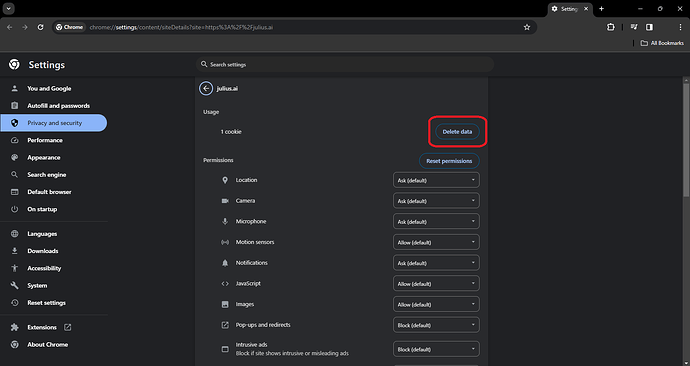Image resolution: width=690 pixels, height=366 pixels.
Task: Select Privacy and security section
Action: (54, 123)
